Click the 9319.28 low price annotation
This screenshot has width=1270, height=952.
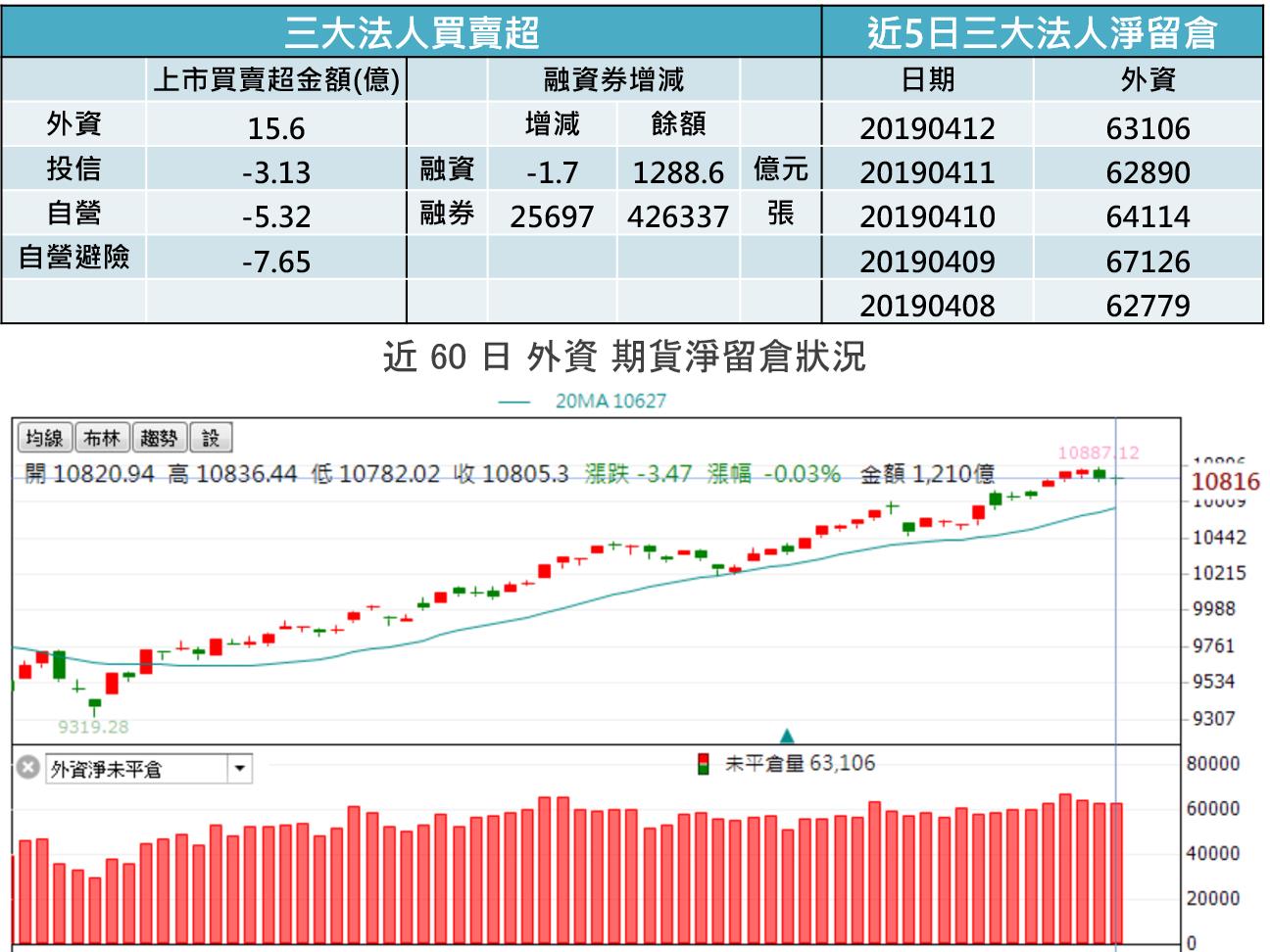point(93,727)
